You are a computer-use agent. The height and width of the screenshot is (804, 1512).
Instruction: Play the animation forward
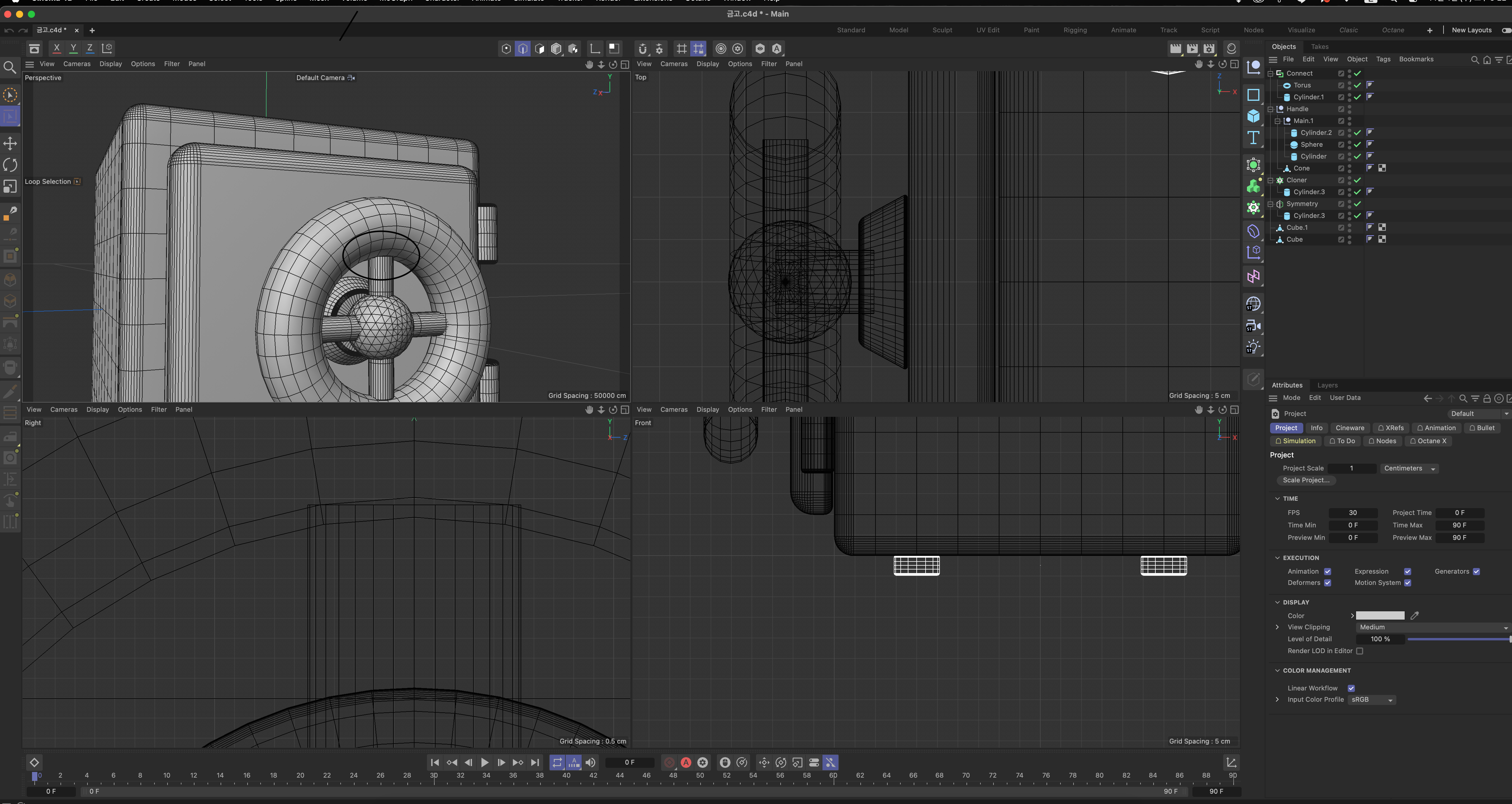click(484, 762)
